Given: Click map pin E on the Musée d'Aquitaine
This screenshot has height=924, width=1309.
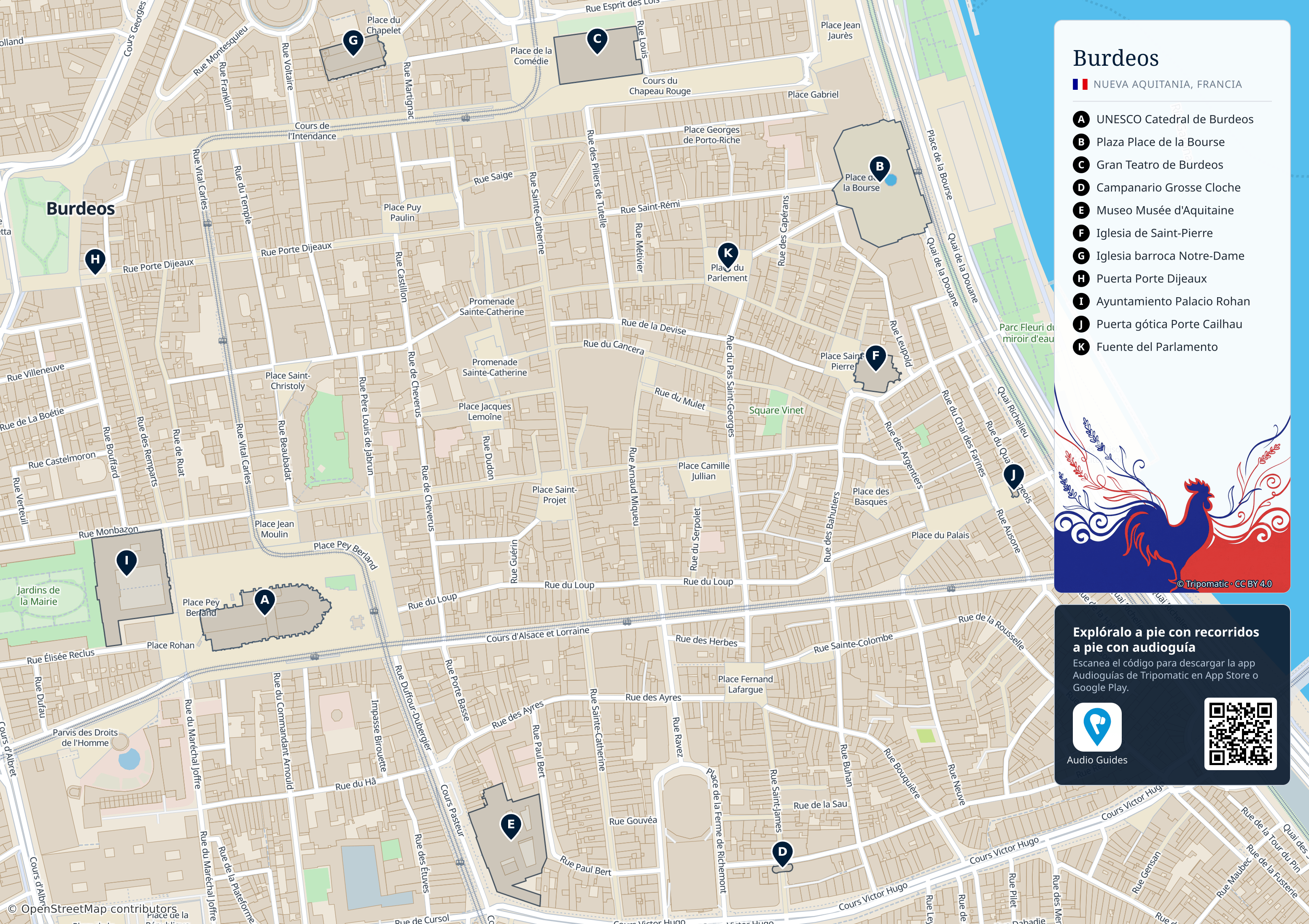Looking at the screenshot, I should (x=511, y=825).
